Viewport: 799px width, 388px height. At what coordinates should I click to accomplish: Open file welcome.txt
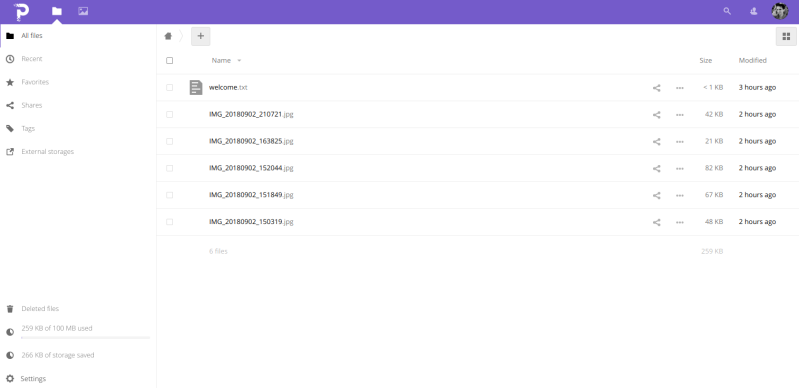click(x=228, y=87)
